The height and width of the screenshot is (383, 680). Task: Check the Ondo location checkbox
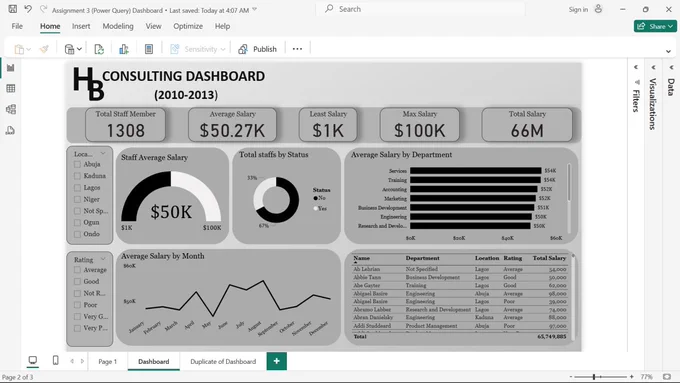pos(77,234)
